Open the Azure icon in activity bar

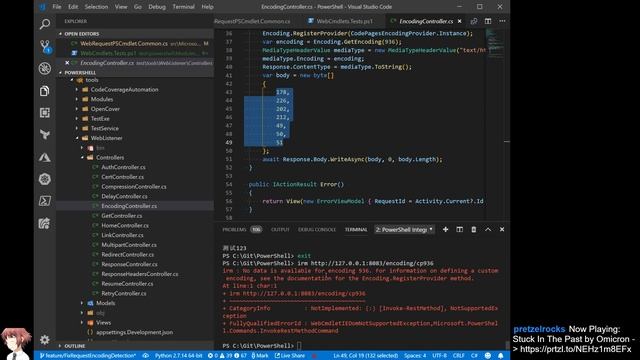(45, 157)
